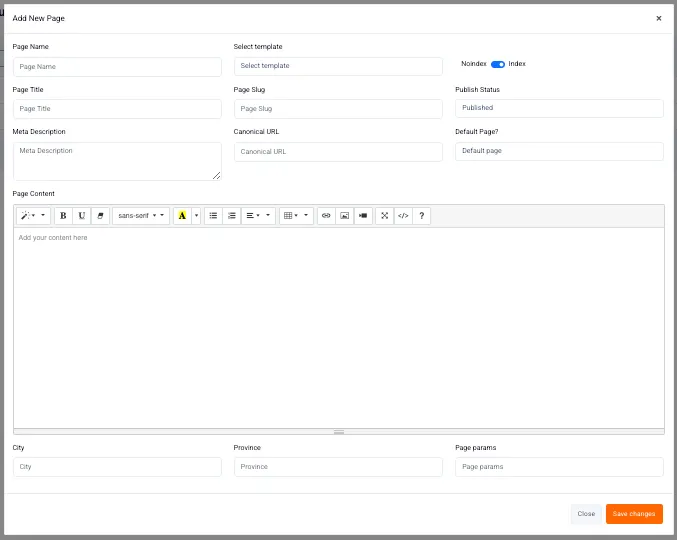
Task: Apply the yellow highlight color button
Action: pos(182,215)
